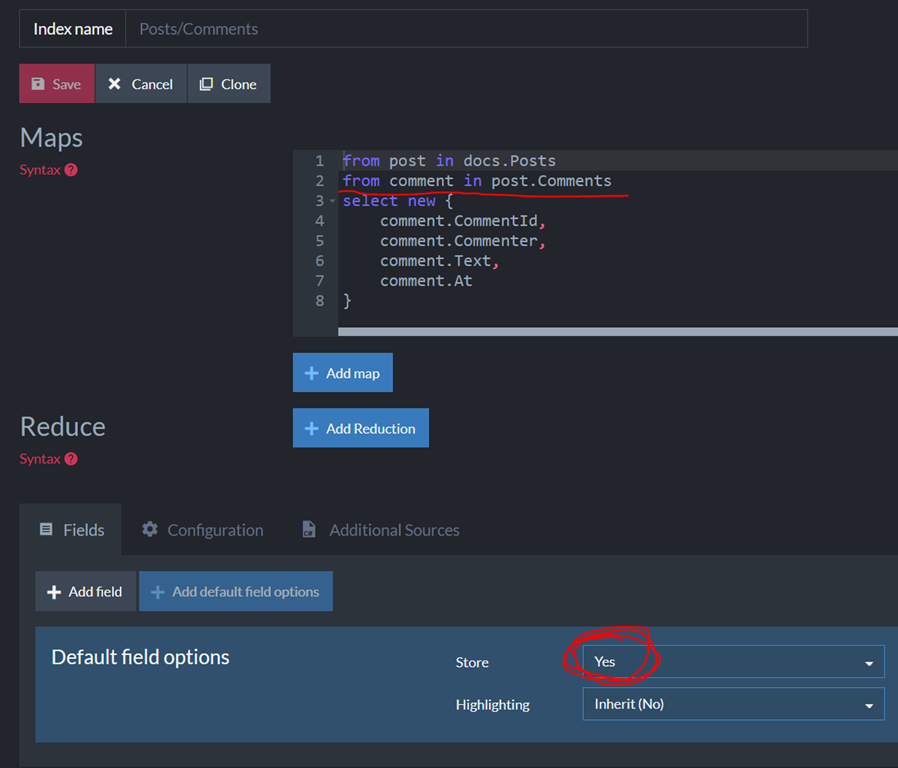Screen dimensions: 898x768
Task: Click the Maps section heading
Action: click(52, 137)
